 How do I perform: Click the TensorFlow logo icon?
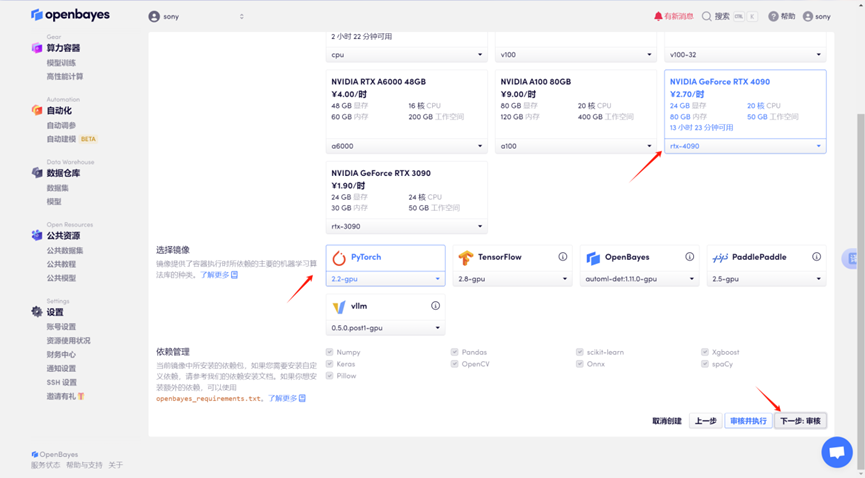pyautogui.click(x=466, y=258)
